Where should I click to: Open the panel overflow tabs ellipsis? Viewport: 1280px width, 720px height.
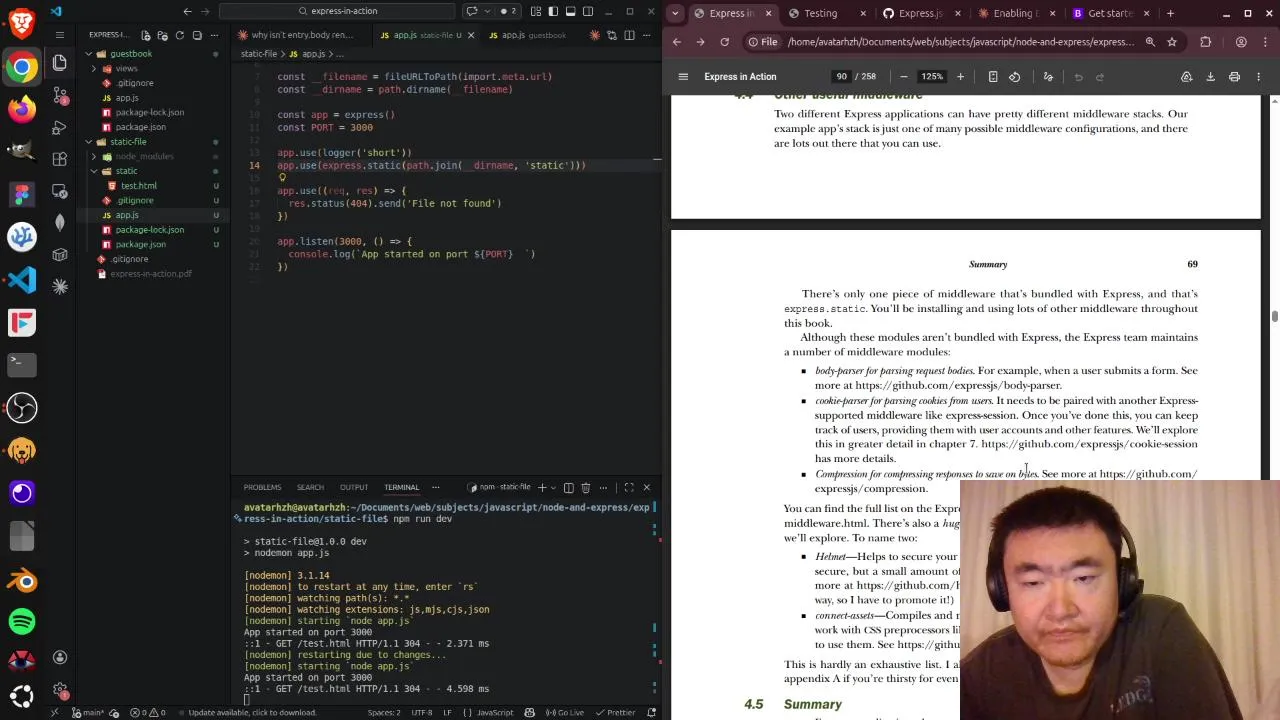[x=435, y=487]
